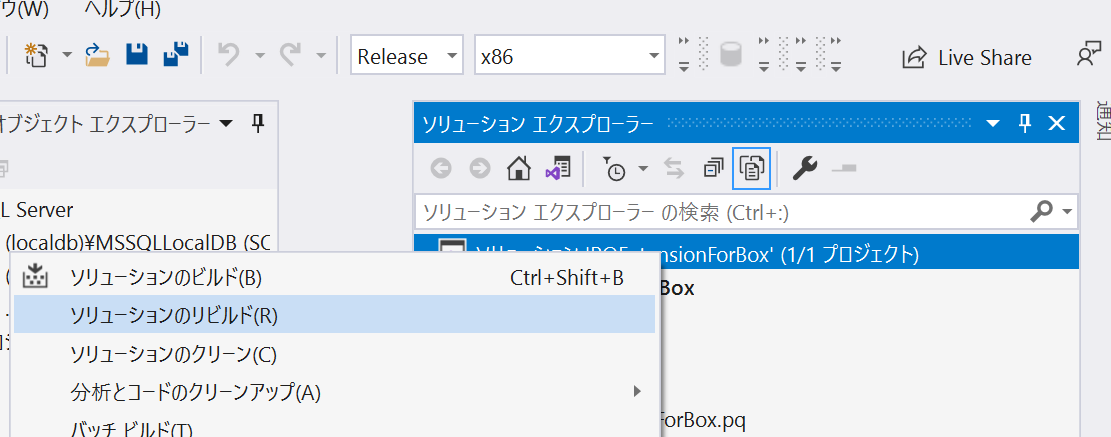Viewport: 1111px width, 437px height.
Task: Open the x86 platform dropdown
Action: point(570,55)
